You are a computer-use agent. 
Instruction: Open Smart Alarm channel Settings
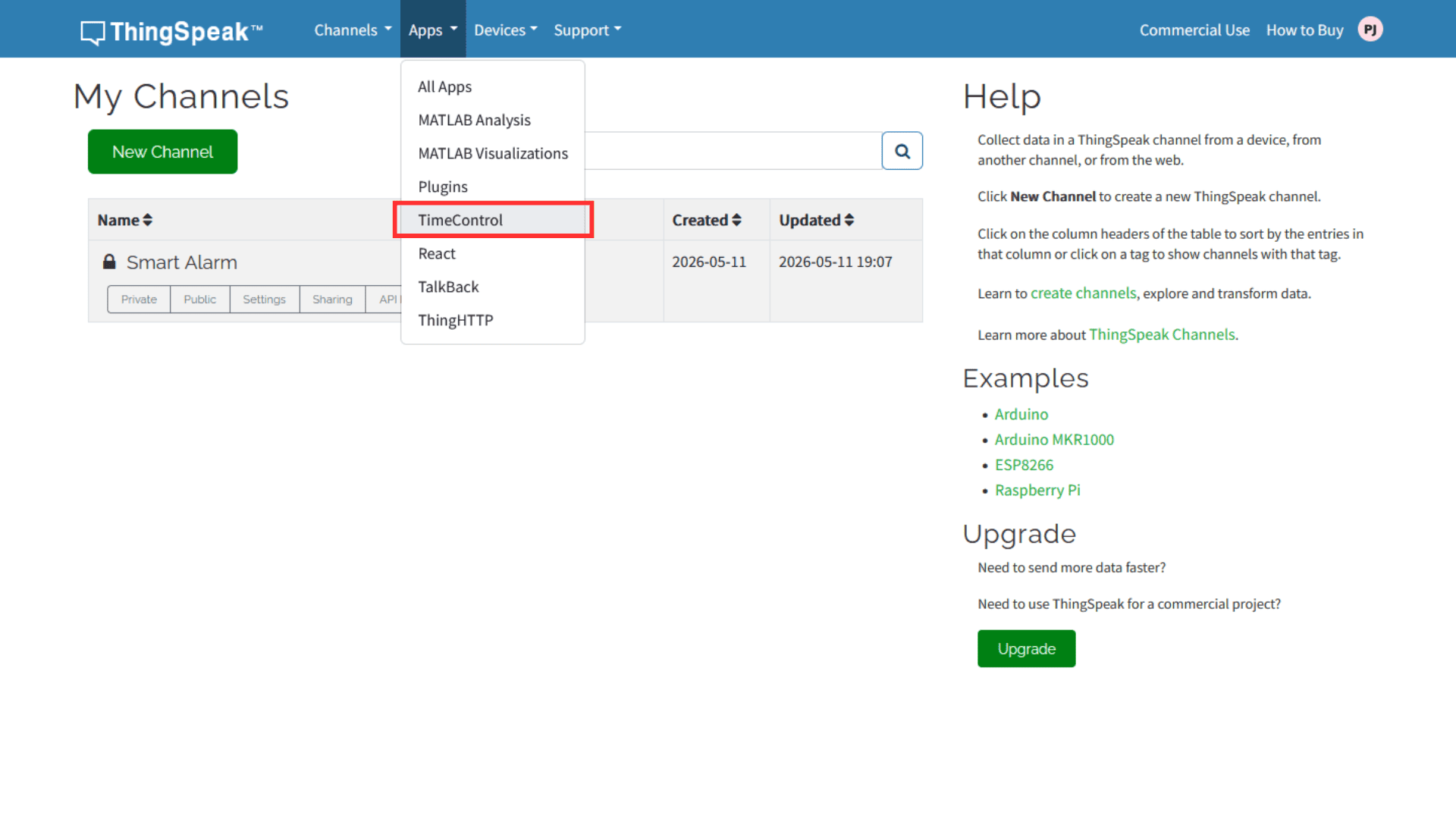click(264, 300)
